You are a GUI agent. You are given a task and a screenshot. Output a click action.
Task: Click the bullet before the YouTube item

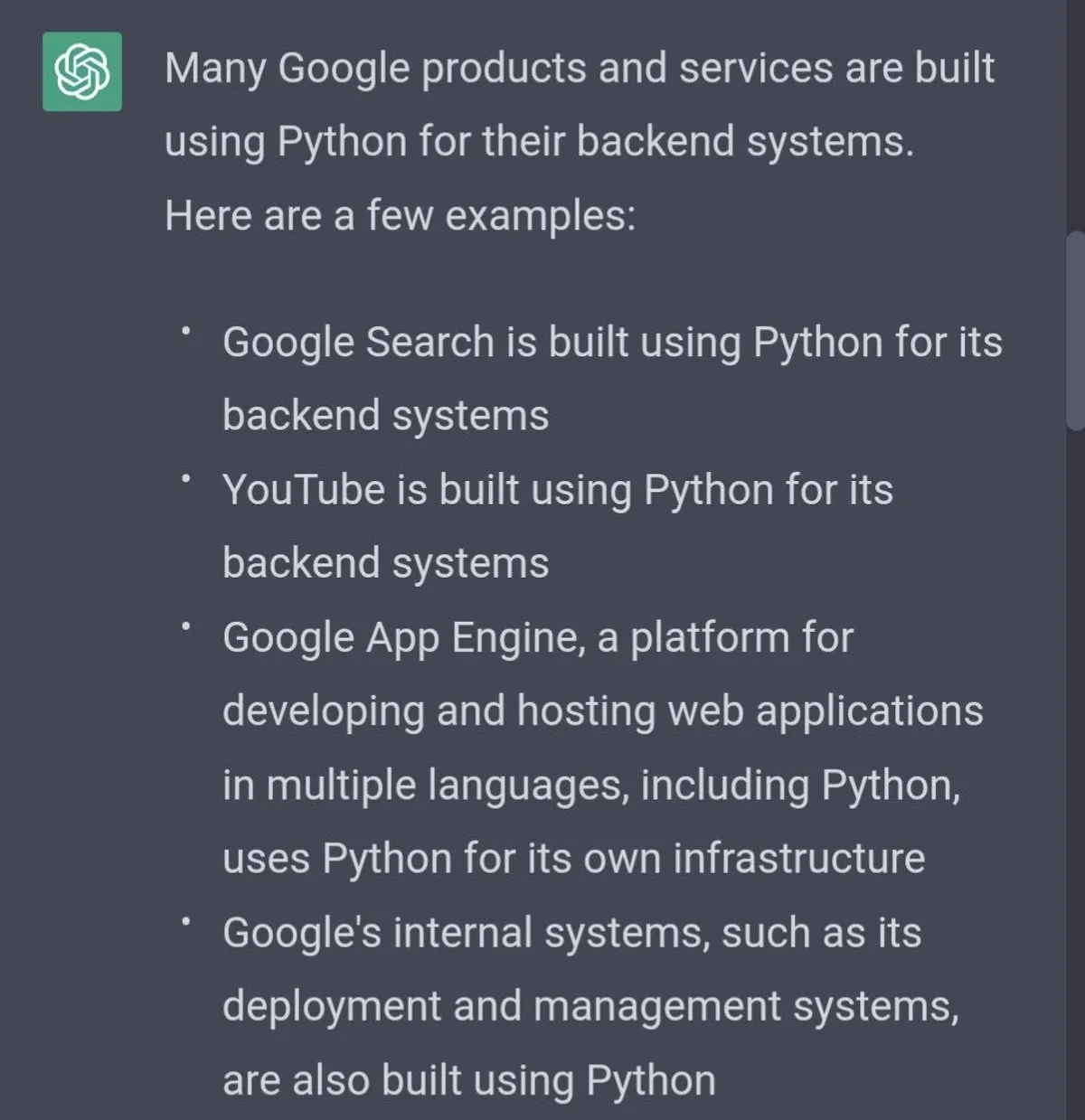pyautogui.click(x=185, y=478)
